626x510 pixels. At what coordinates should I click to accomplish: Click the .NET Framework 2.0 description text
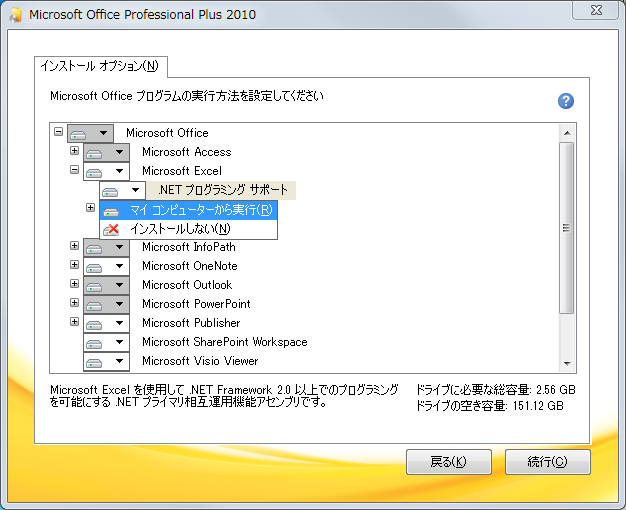[224, 396]
